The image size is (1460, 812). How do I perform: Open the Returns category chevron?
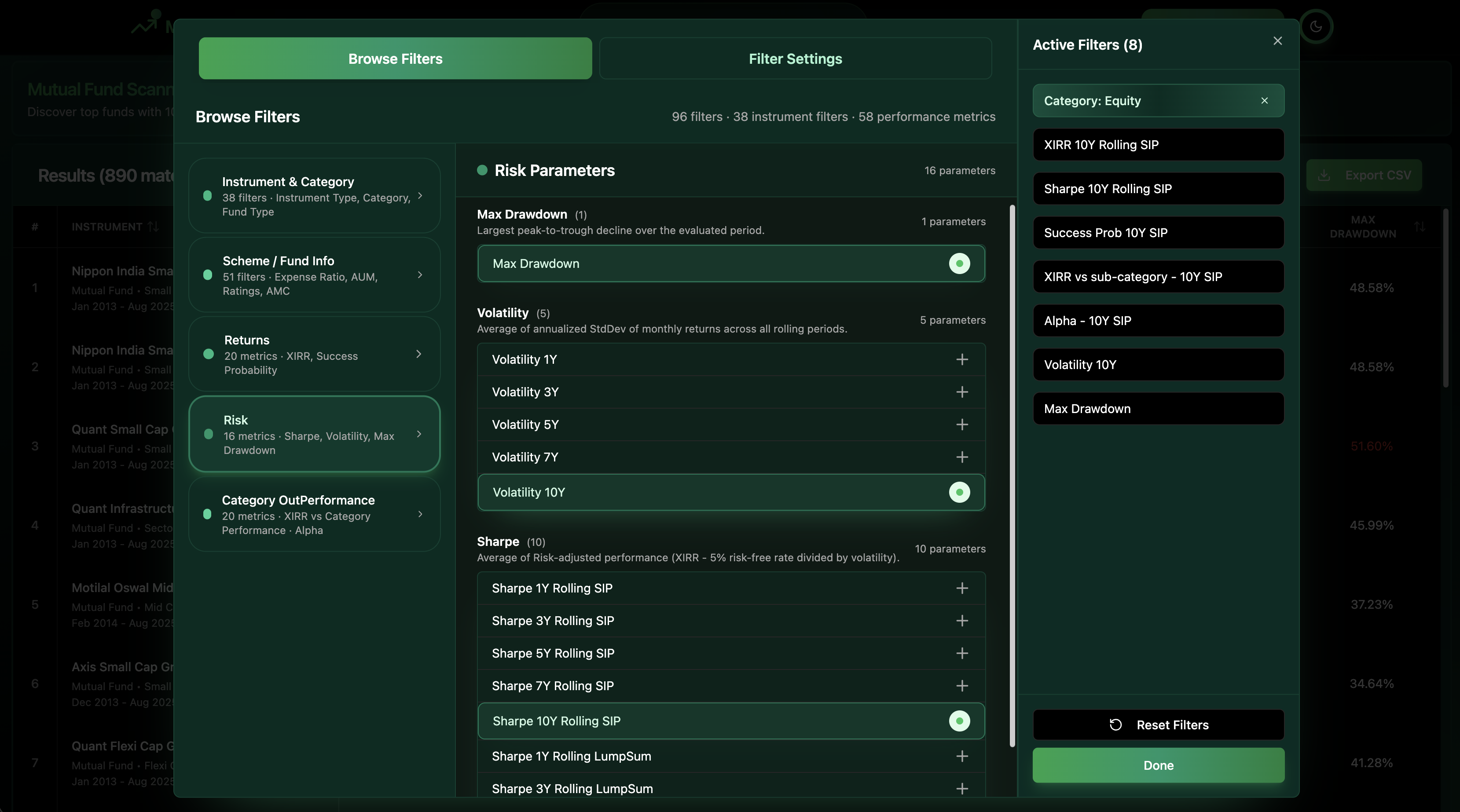coord(419,354)
